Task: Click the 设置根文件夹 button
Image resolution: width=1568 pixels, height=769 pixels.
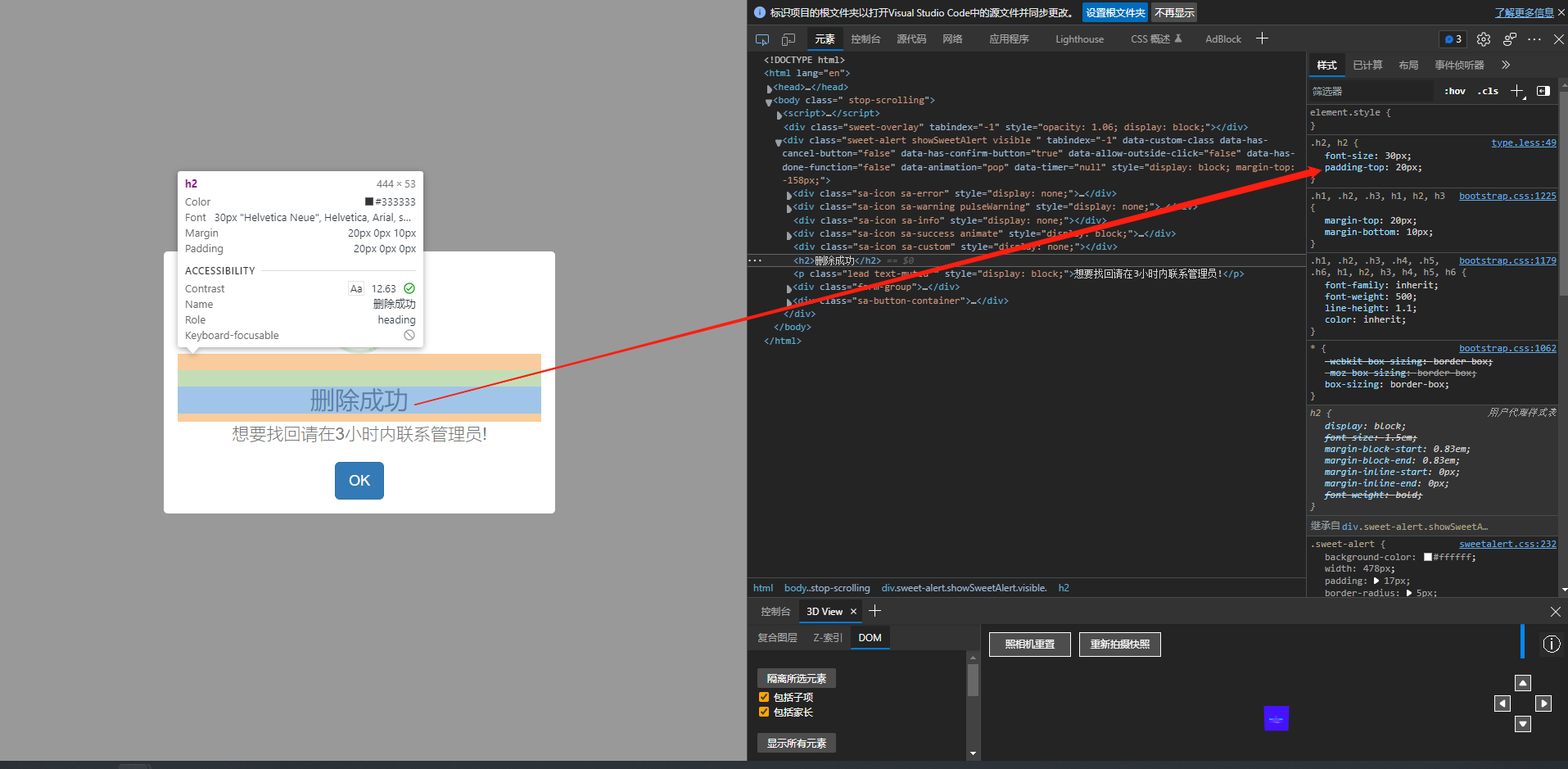Action: (1115, 12)
